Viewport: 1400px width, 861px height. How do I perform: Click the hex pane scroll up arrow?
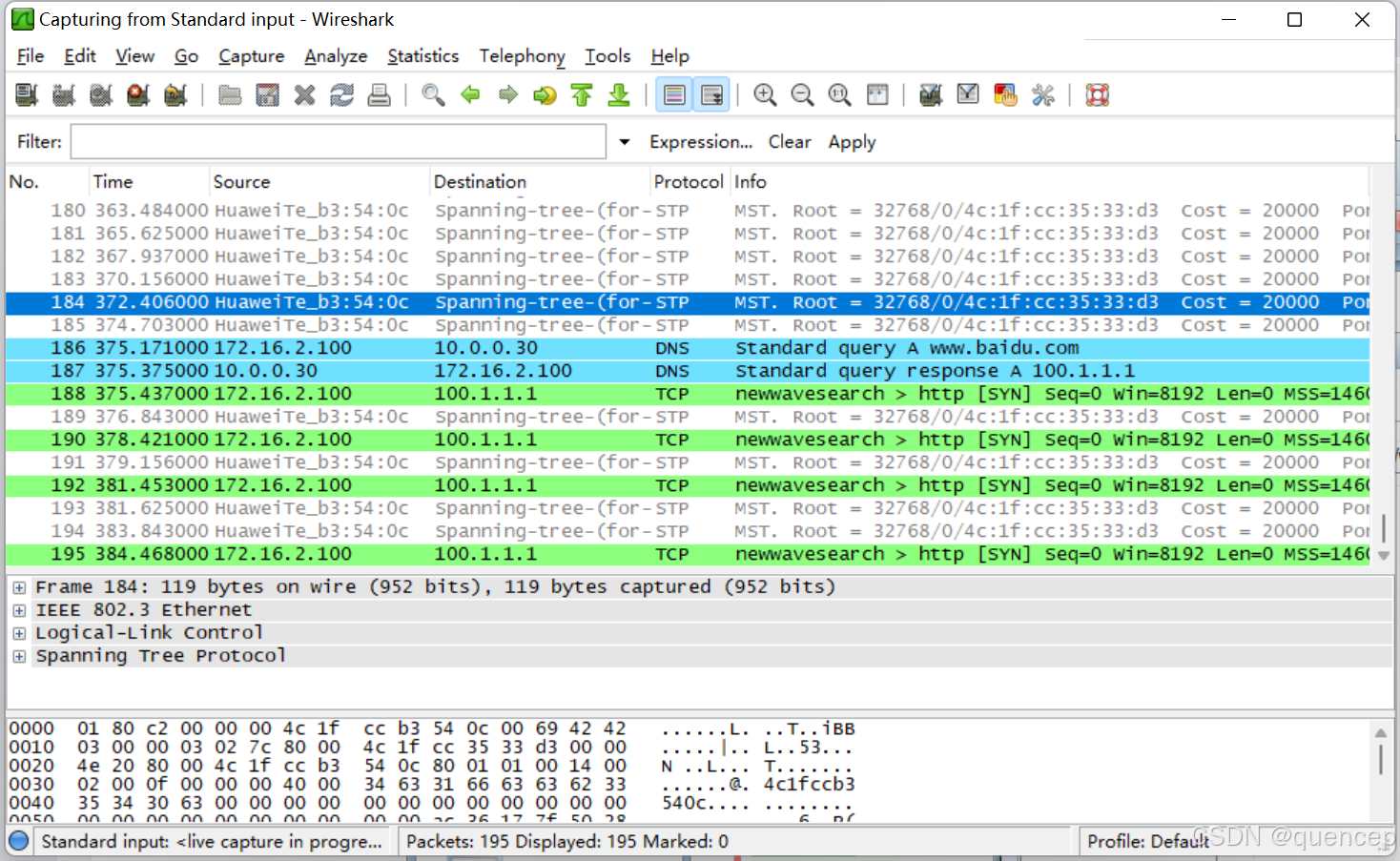tap(1380, 733)
